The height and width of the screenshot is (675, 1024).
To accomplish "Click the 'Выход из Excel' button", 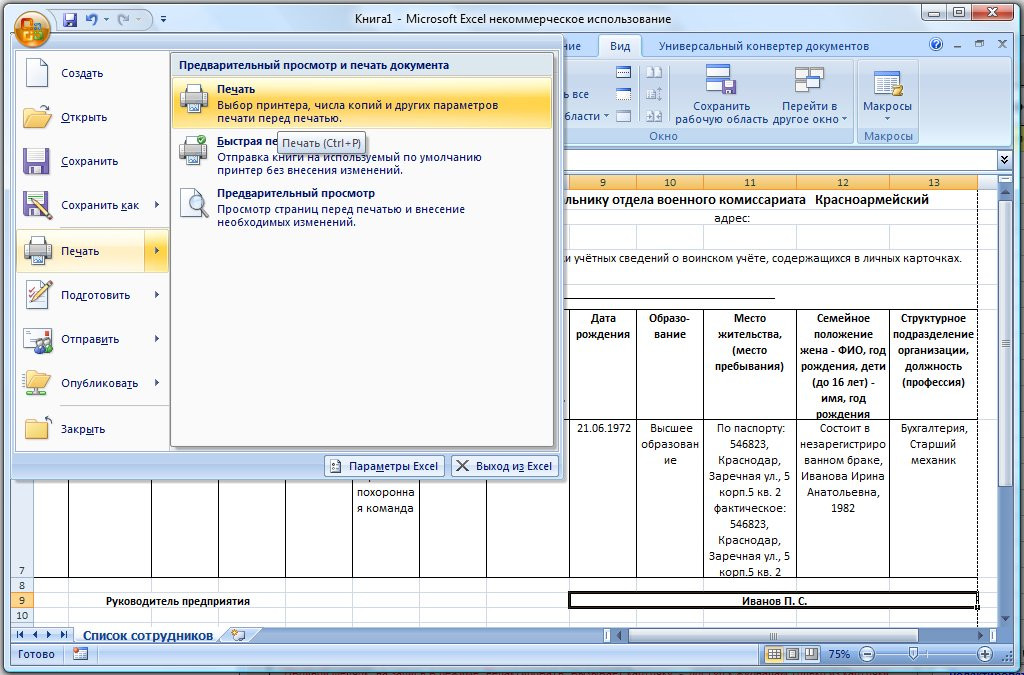I will (503, 466).
